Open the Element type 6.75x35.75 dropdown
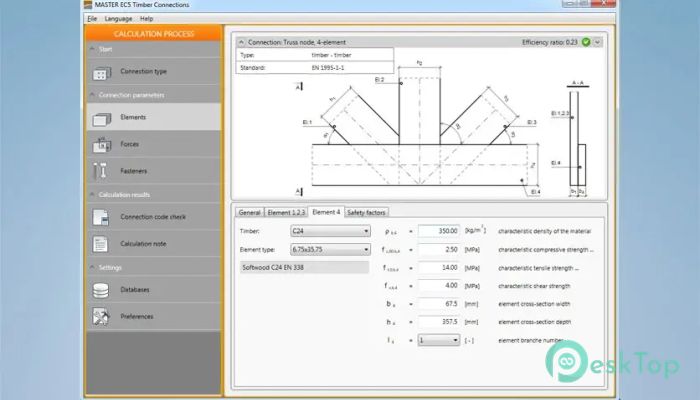 (330, 250)
